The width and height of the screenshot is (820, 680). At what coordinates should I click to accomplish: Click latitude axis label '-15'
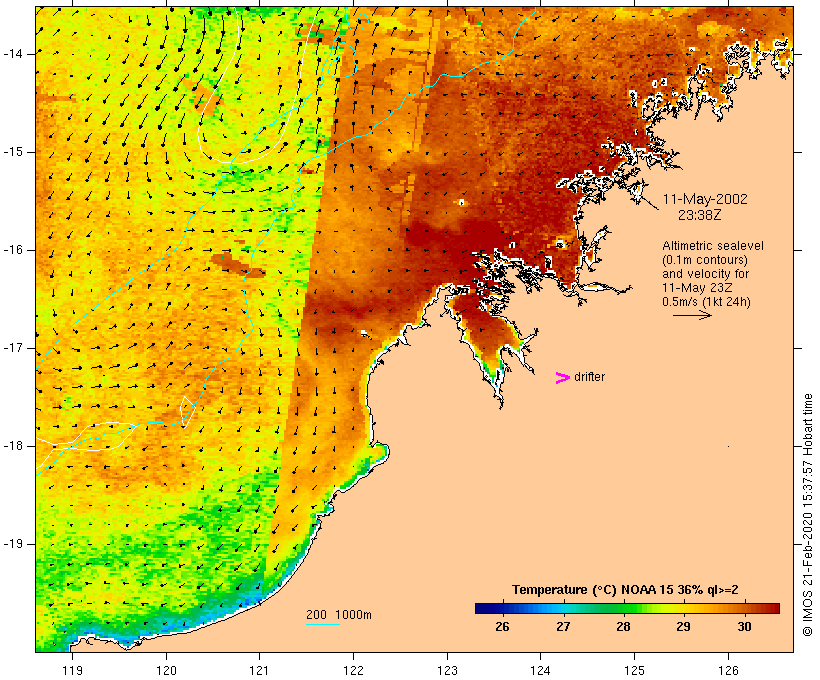click(x=13, y=152)
